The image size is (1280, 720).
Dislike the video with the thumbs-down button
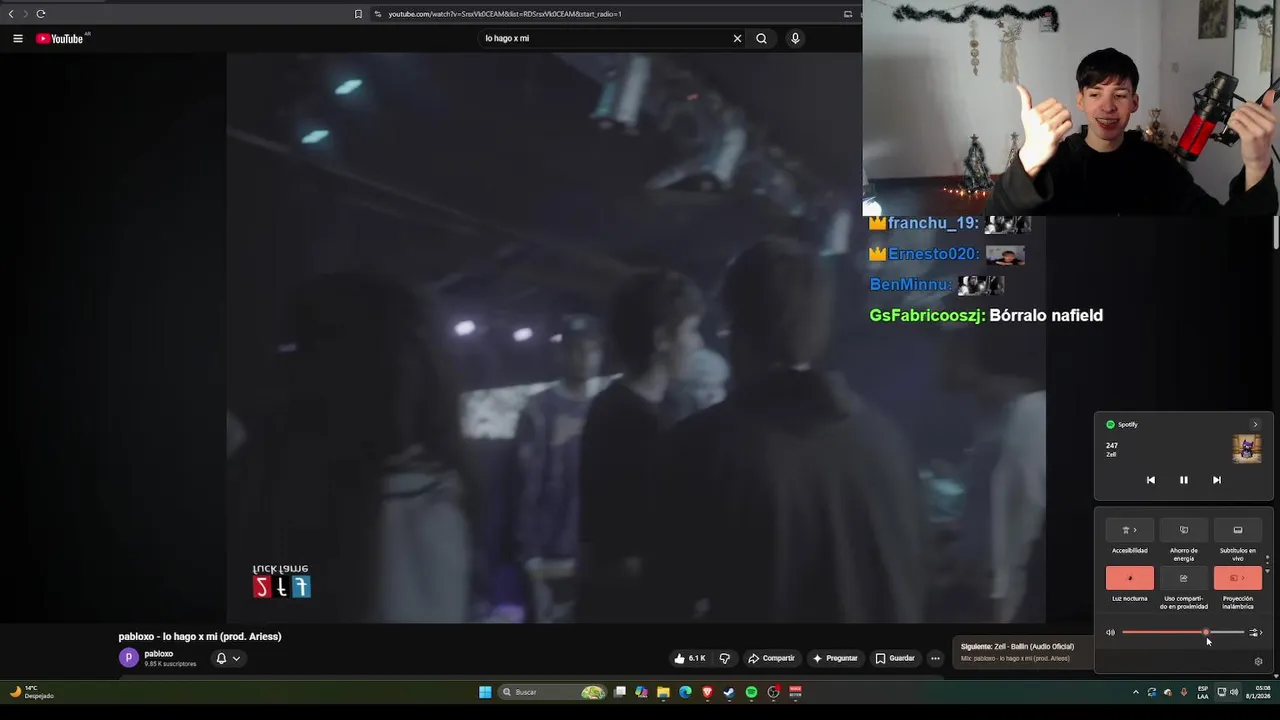point(725,658)
